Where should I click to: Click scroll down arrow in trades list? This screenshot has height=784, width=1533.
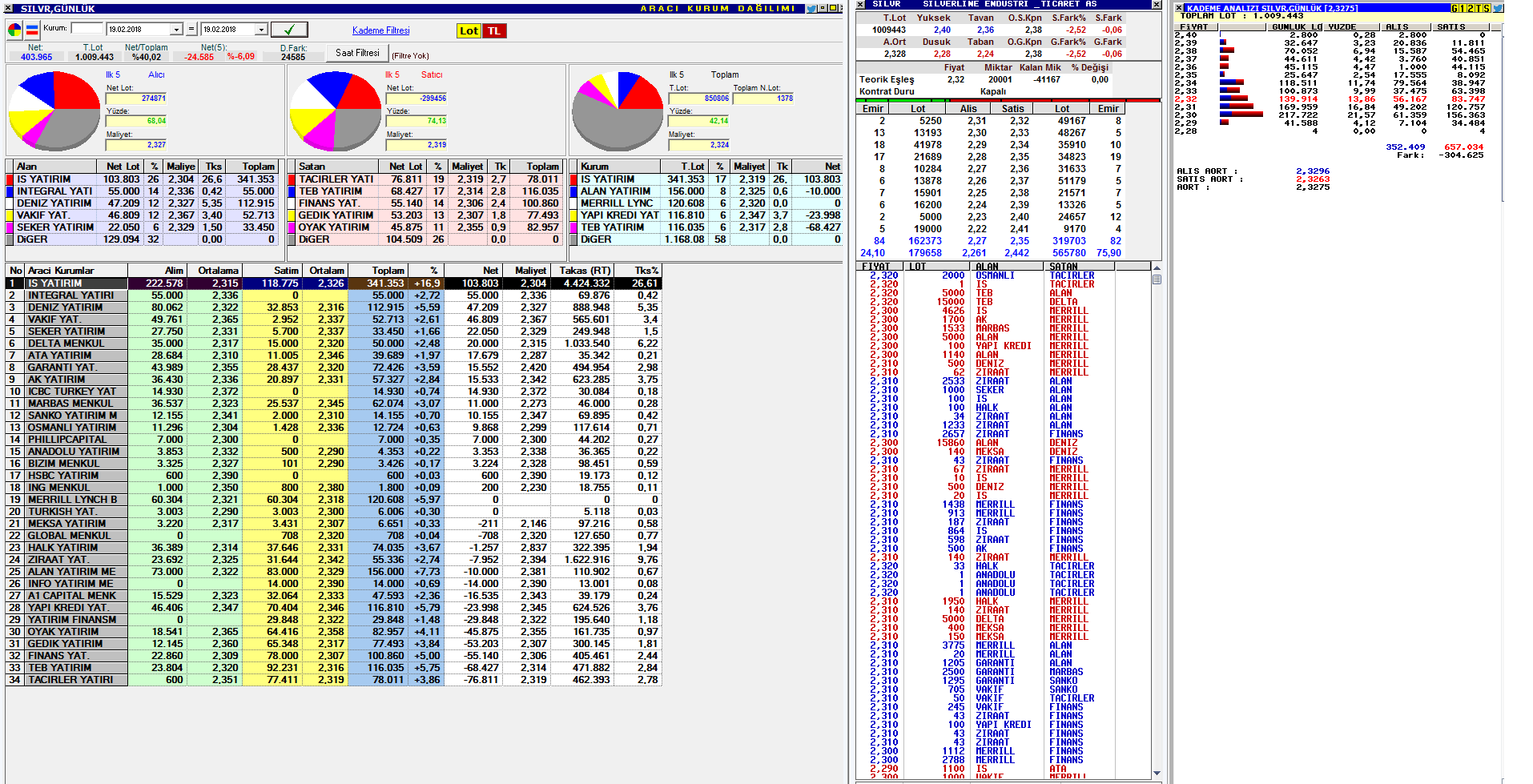1157,773
